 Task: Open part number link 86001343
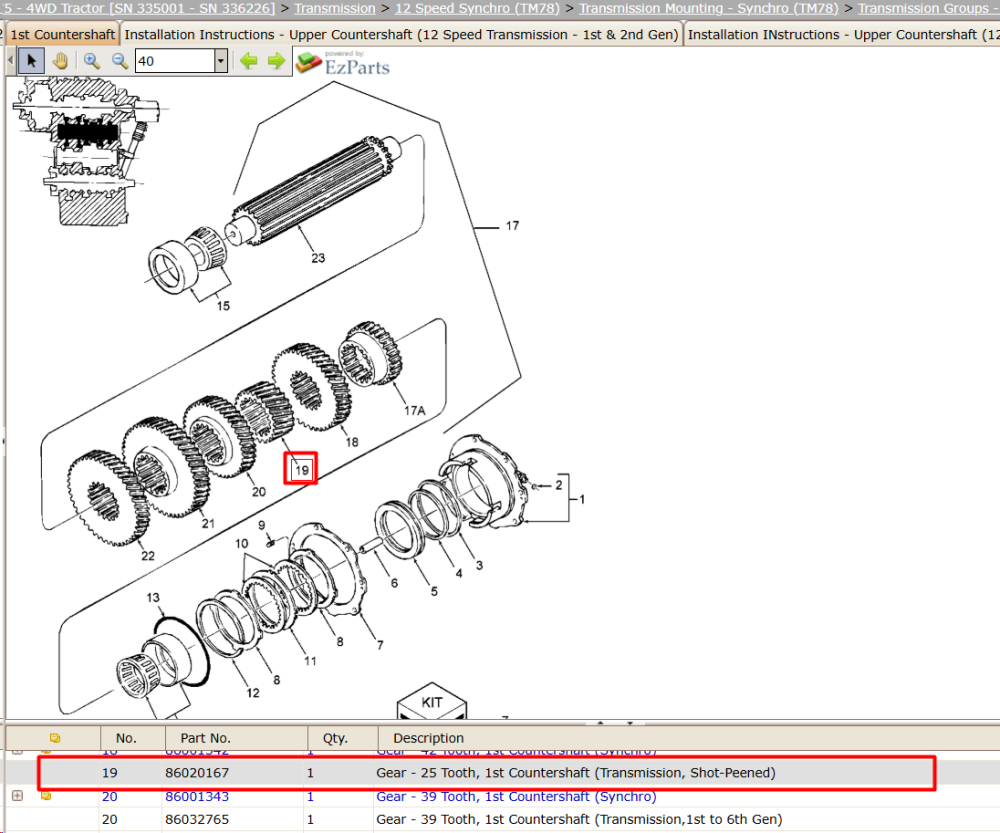196,796
